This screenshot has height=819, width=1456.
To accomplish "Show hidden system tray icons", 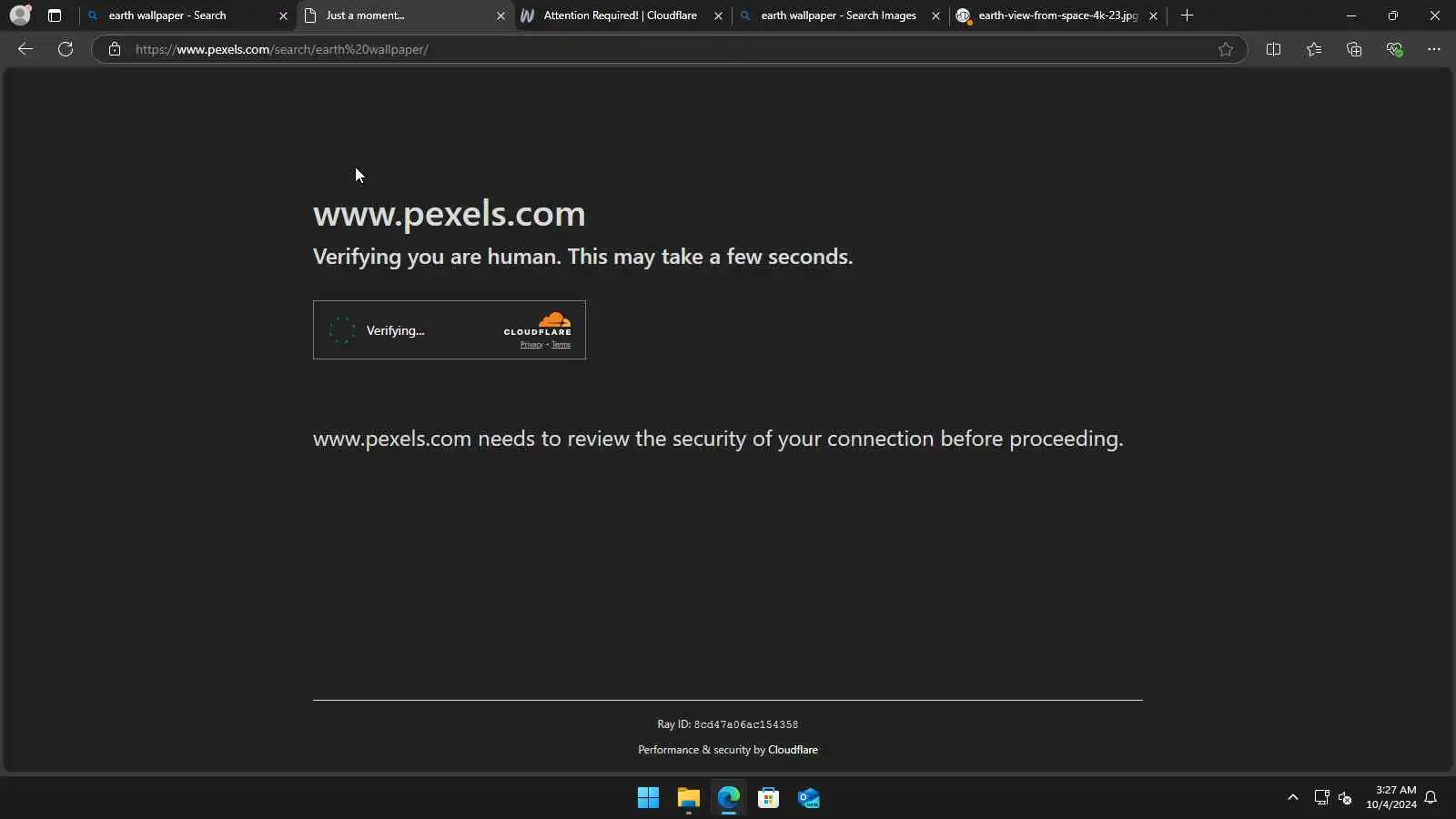I will pyautogui.click(x=1292, y=798).
